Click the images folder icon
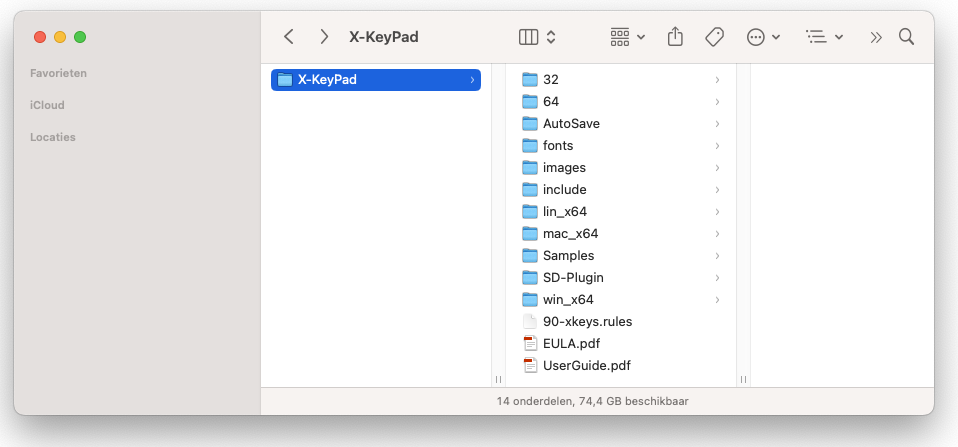958x447 pixels. tap(530, 168)
